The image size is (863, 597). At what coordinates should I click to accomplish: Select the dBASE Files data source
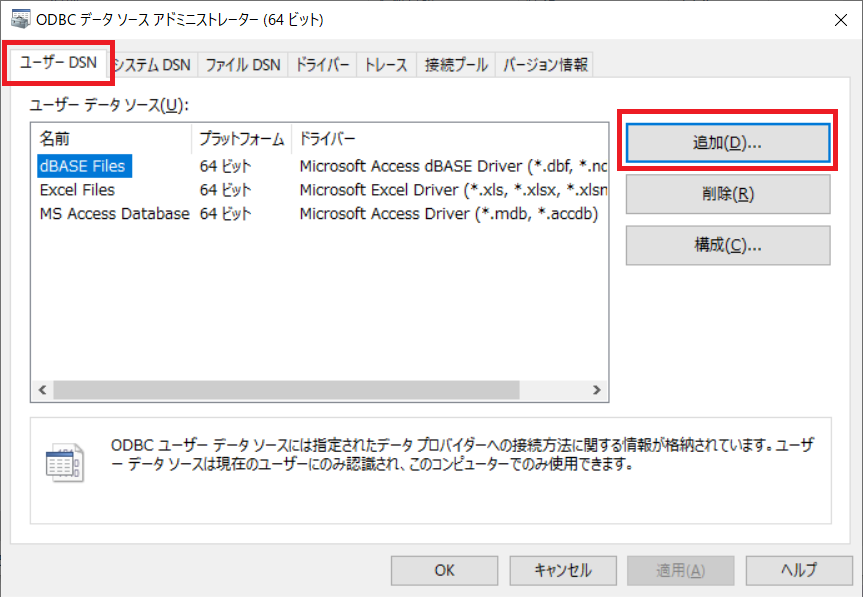click(84, 166)
